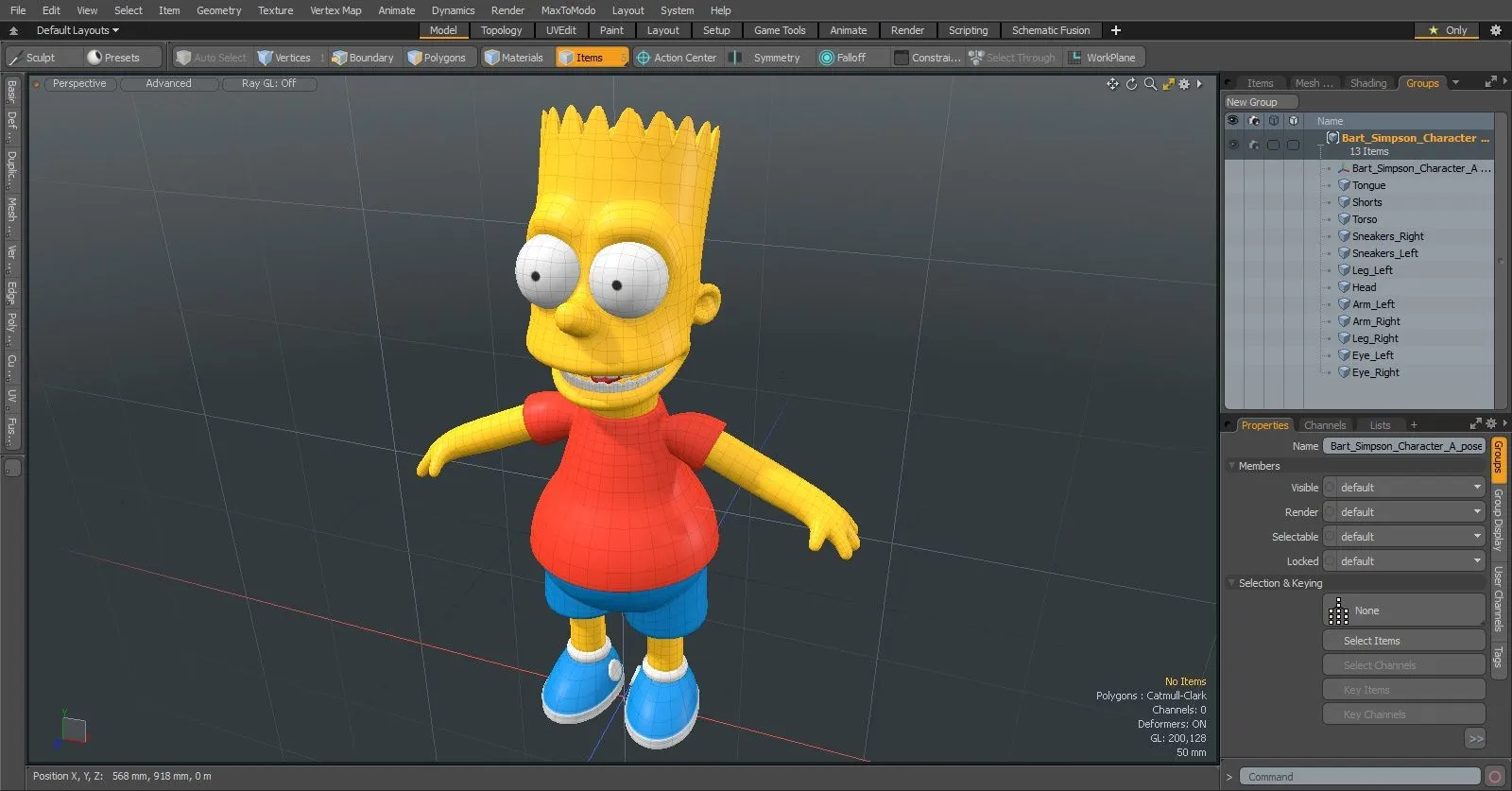Toggle Select Through option

point(1012,58)
